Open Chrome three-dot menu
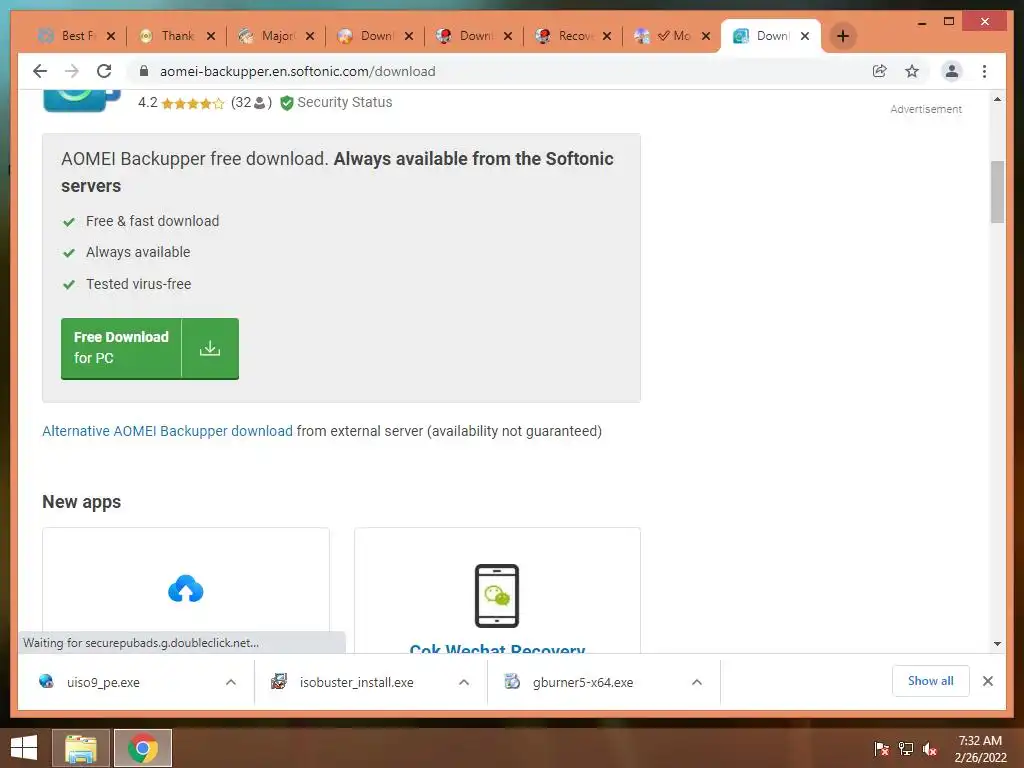The height and width of the screenshot is (768, 1024). coord(984,71)
